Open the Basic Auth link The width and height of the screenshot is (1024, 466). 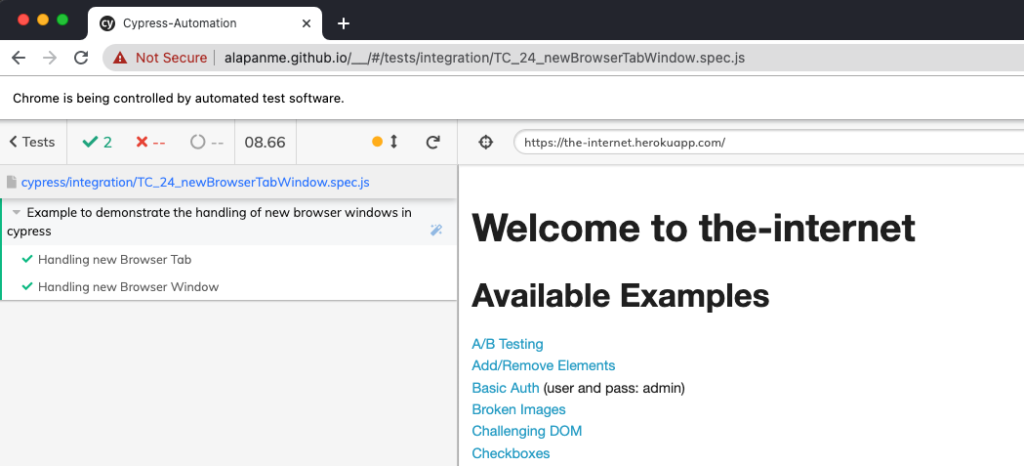coord(505,388)
